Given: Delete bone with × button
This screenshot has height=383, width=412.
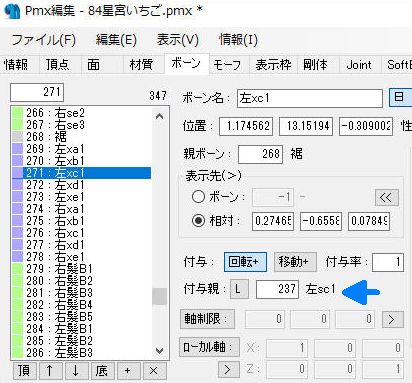Looking at the screenshot, I should tap(154, 371).
